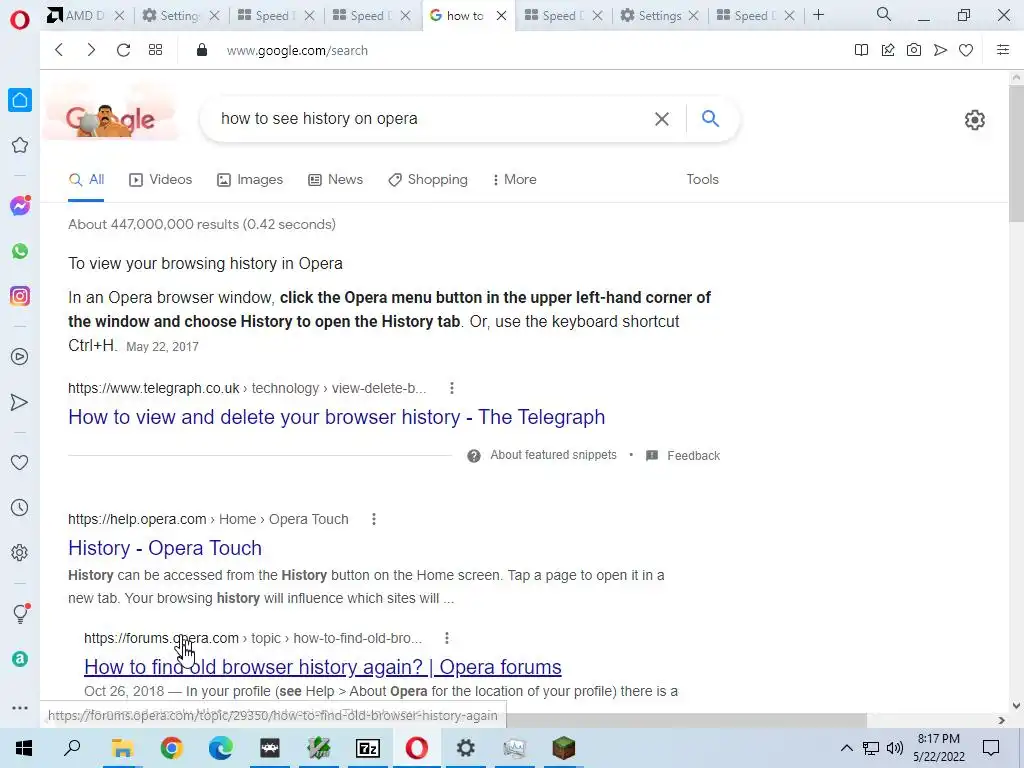
Task: Open lightbulb tips icon in sidebar
Action: tap(20, 613)
